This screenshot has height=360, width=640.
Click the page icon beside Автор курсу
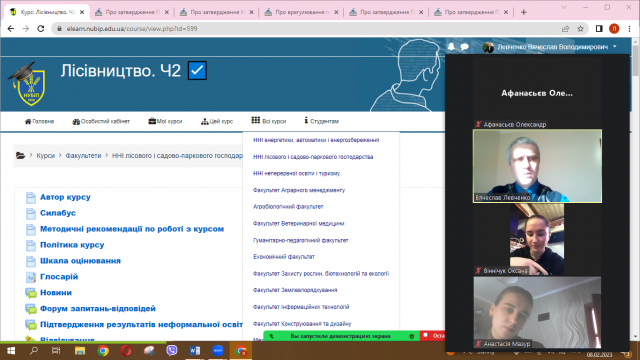pos(31,198)
